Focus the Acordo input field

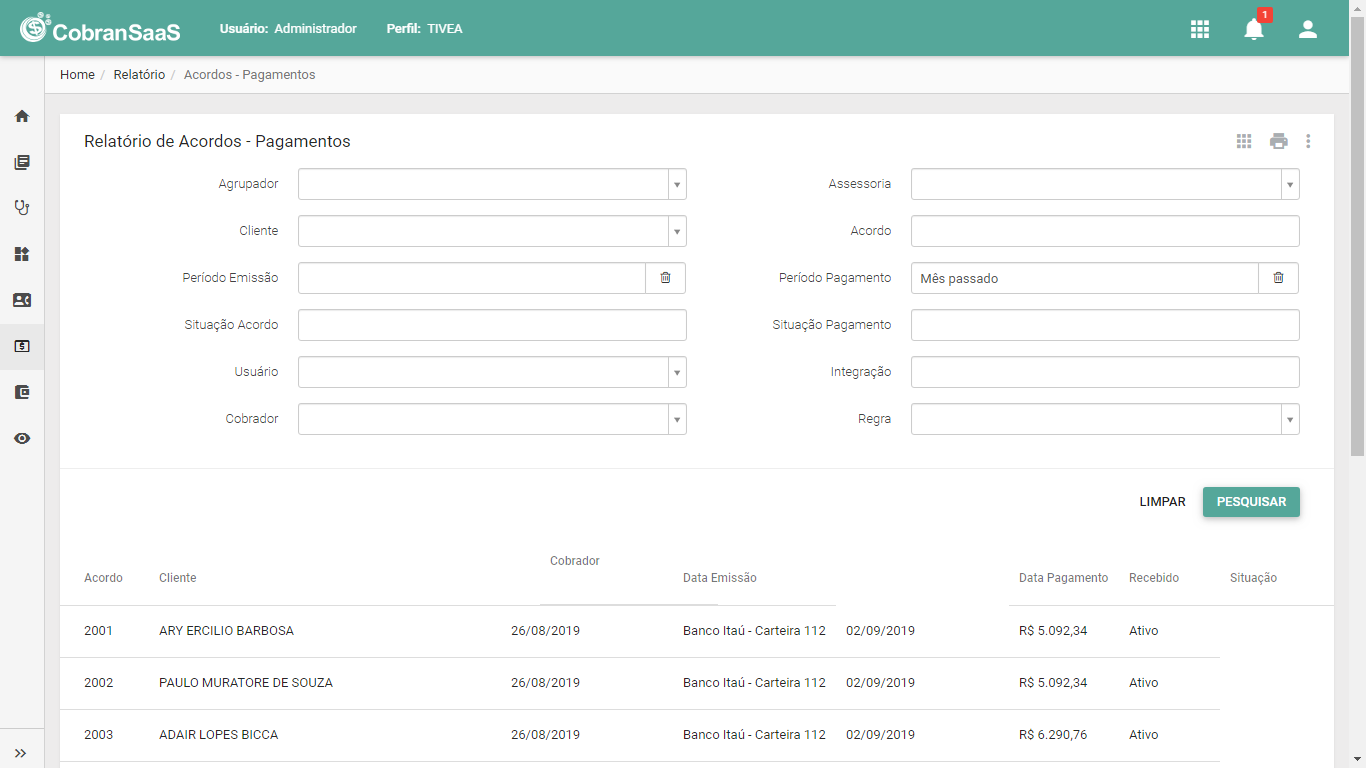(x=1105, y=231)
